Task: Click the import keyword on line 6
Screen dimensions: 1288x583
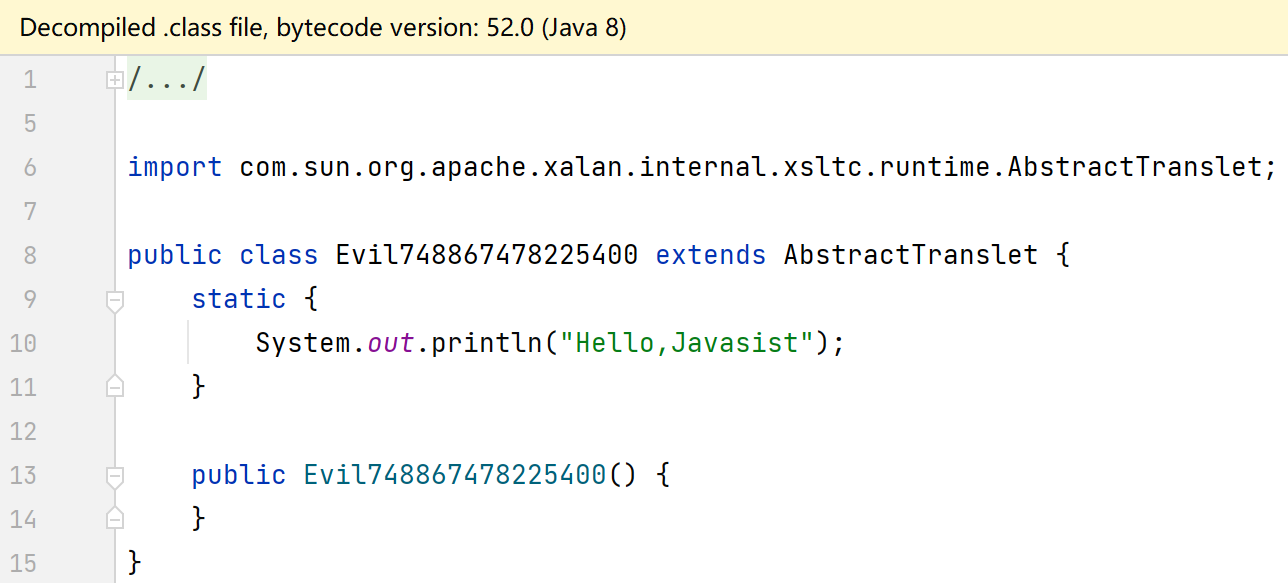Action: (175, 167)
